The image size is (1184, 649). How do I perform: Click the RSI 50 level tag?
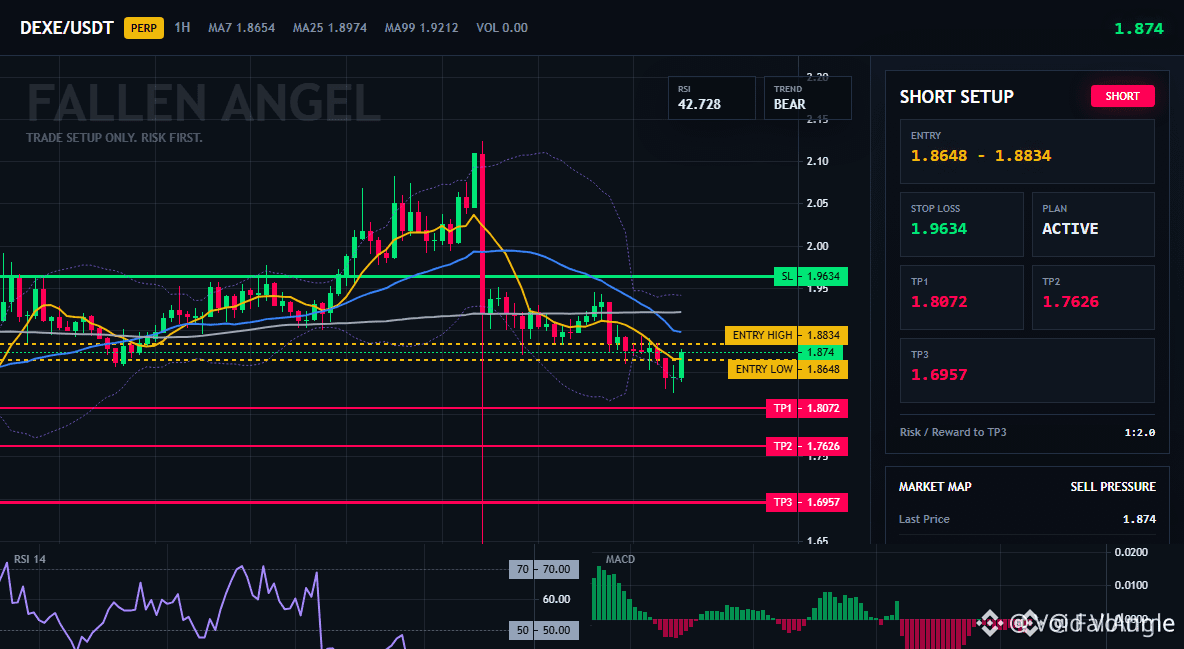pyautogui.click(x=544, y=629)
